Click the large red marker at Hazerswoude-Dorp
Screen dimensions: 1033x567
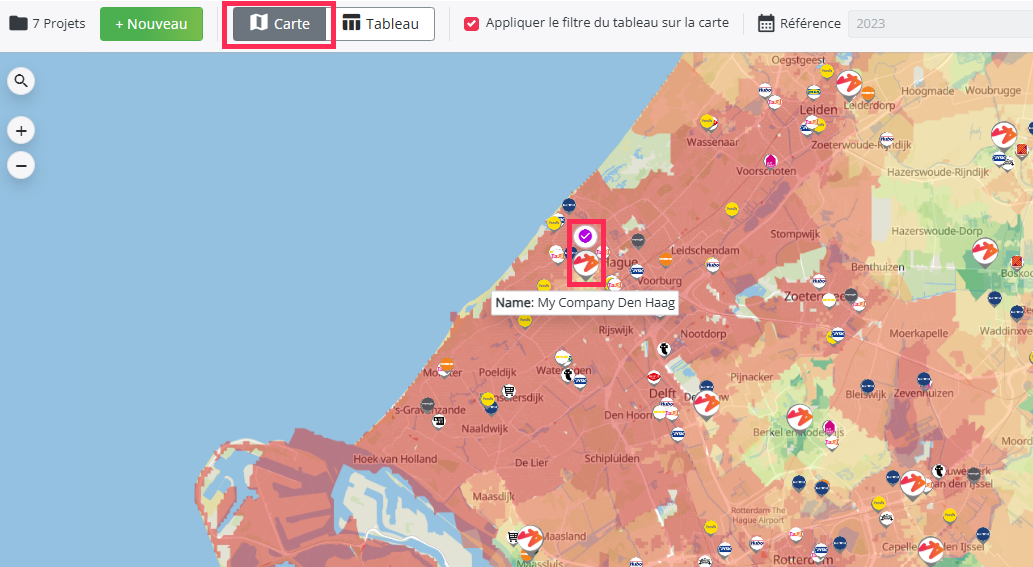[x=985, y=252]
